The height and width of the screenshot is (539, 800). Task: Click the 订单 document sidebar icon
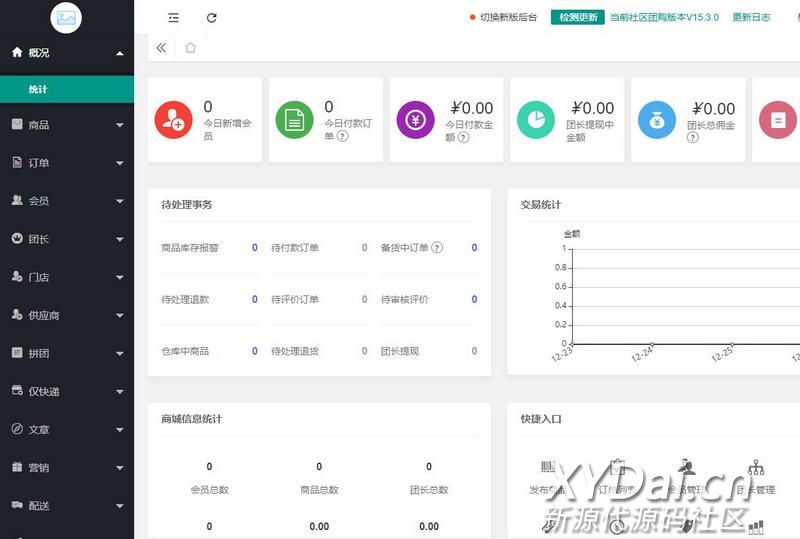17,162
